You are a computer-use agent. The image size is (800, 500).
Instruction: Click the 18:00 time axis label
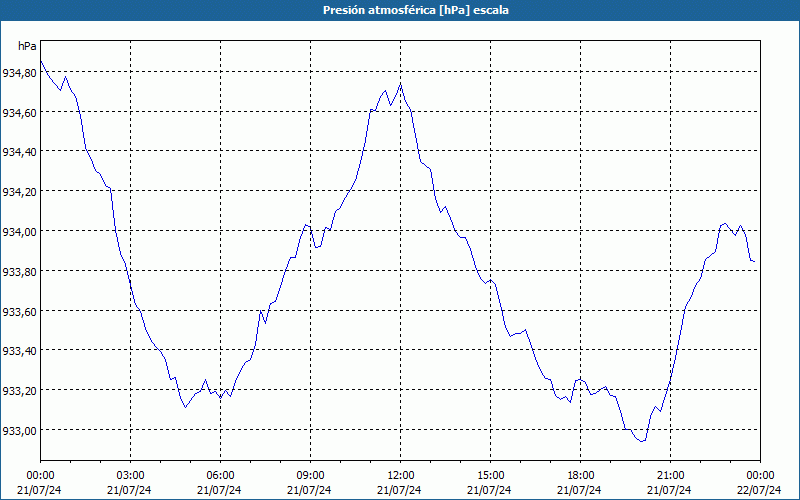pos(580,476)
